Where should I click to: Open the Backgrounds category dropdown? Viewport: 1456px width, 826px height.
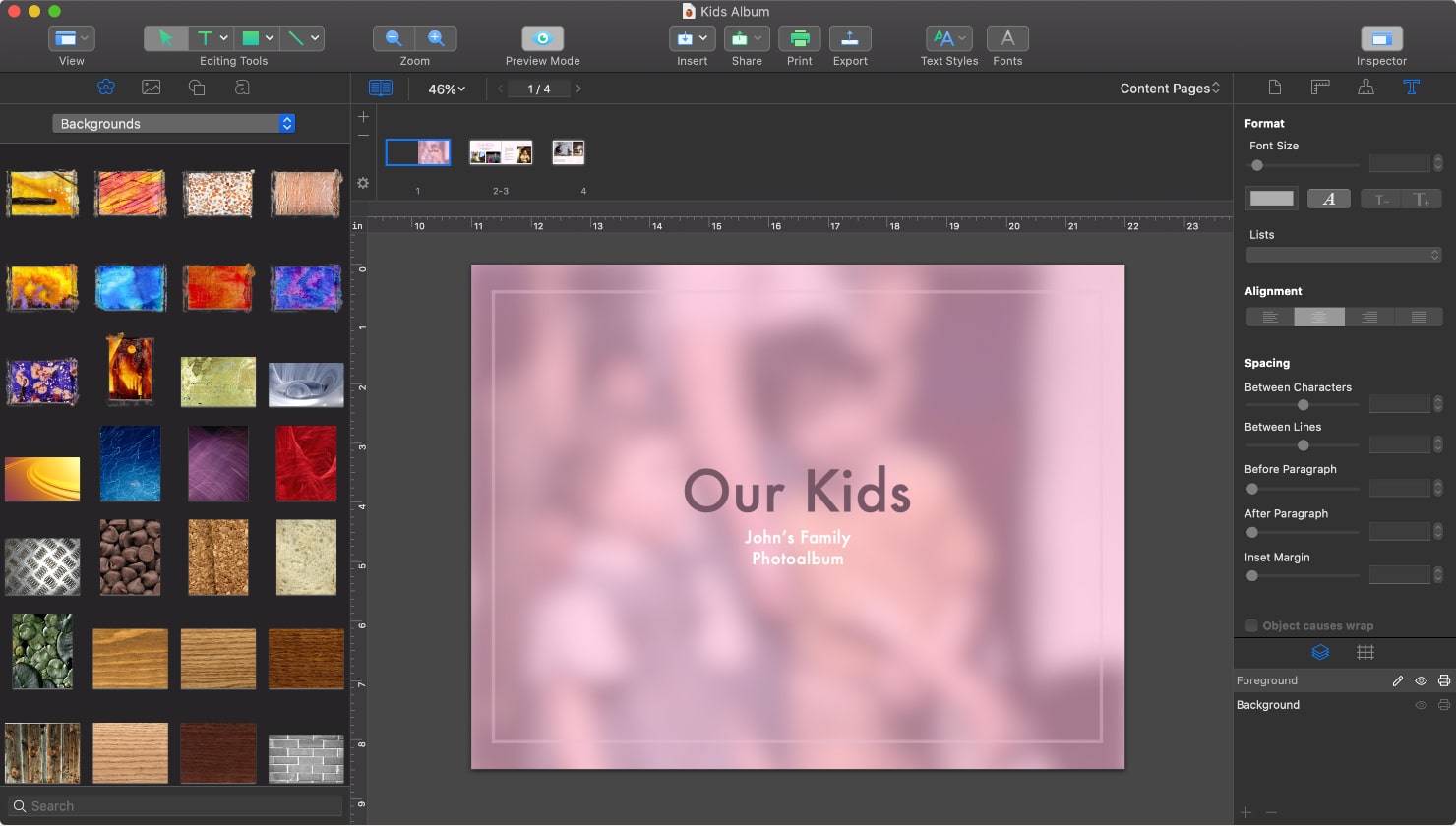click(x=173, y=123)
